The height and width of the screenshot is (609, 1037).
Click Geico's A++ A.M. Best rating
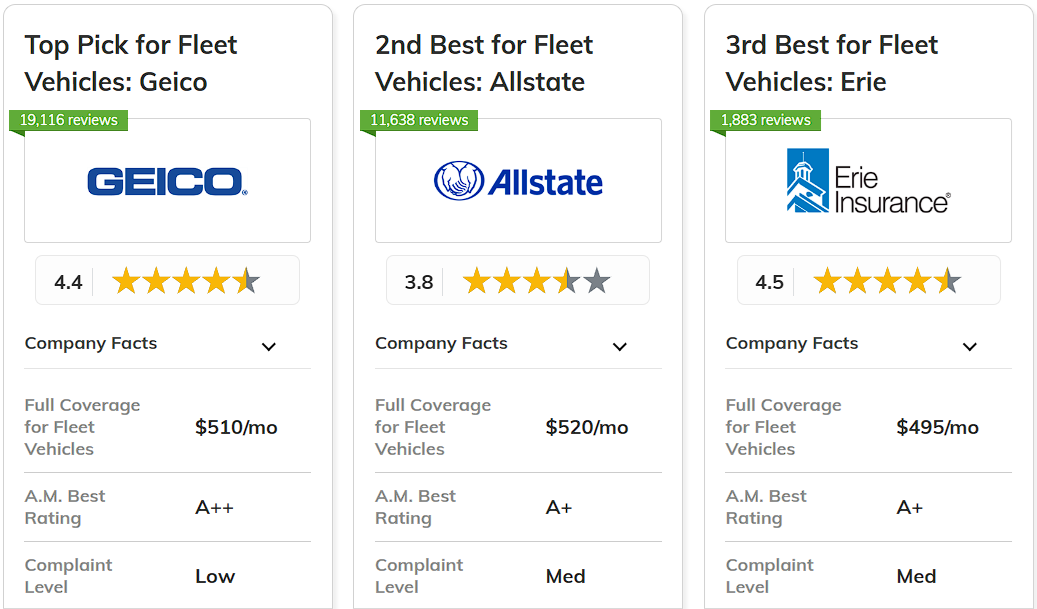214,507
